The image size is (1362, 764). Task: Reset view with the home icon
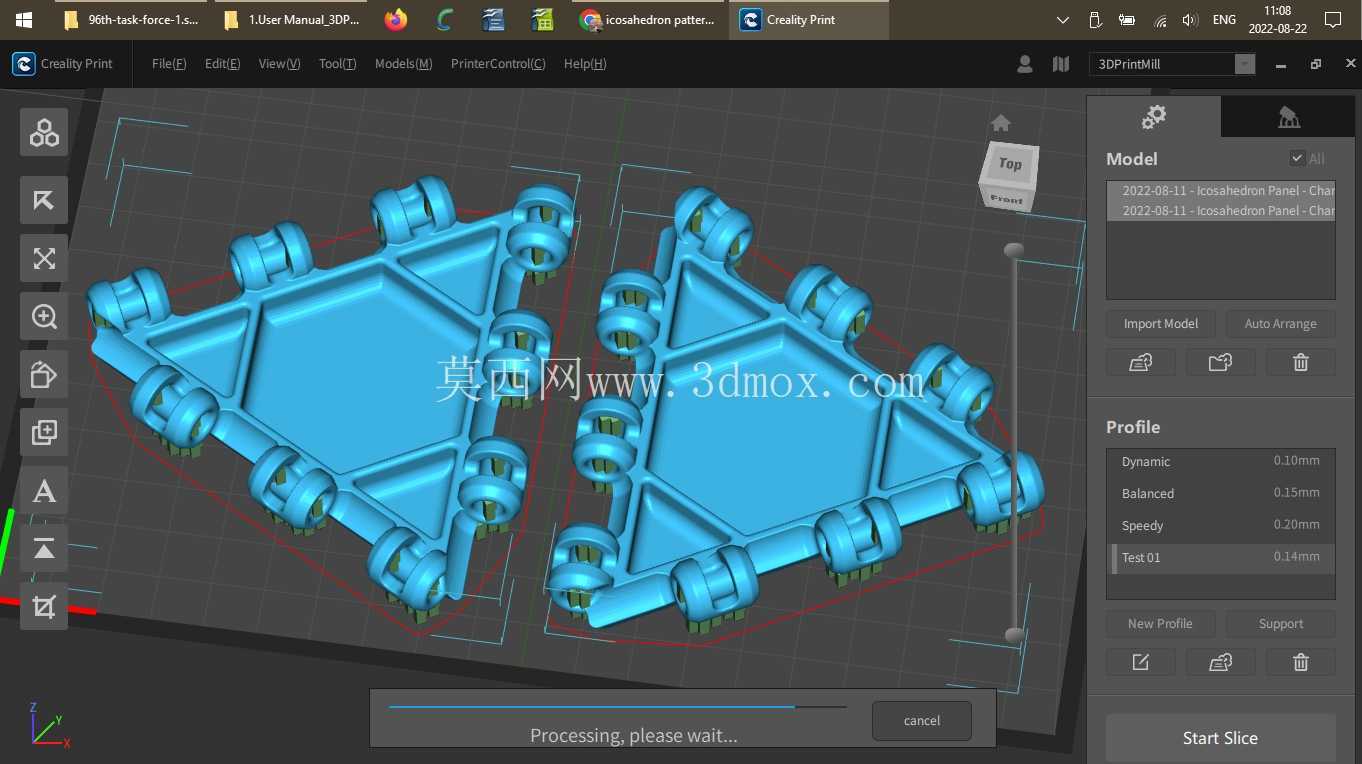tap(1001, 123)
